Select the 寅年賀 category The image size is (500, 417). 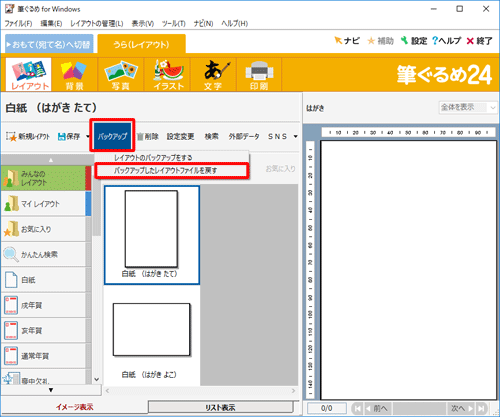43,330
